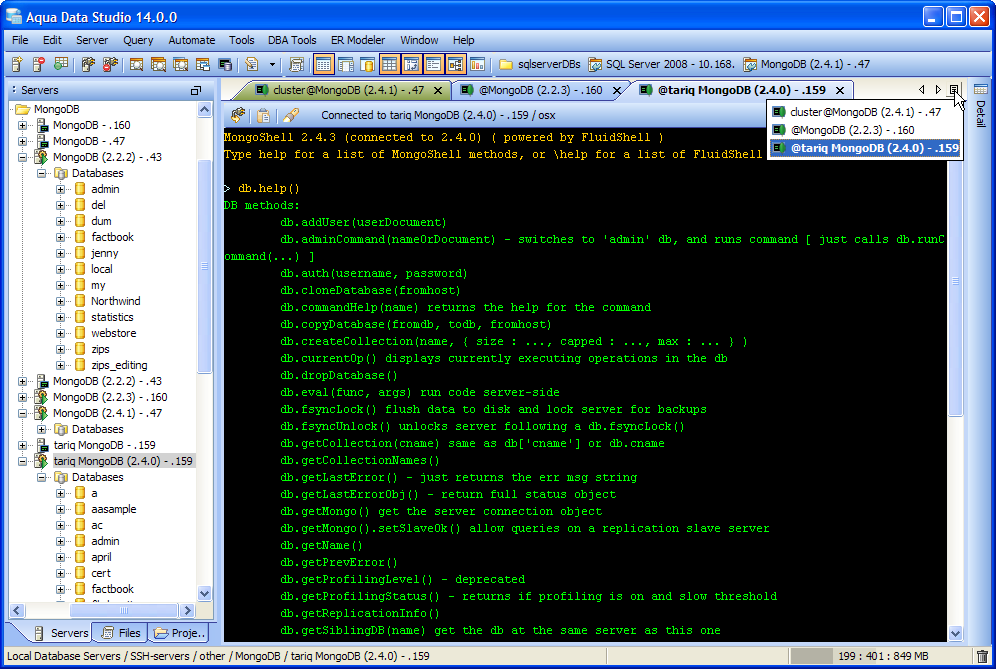Click the script editor pencil-on-page toolbar icon
The width and height of the screenshot is (996, 669).
coord(252,64)
